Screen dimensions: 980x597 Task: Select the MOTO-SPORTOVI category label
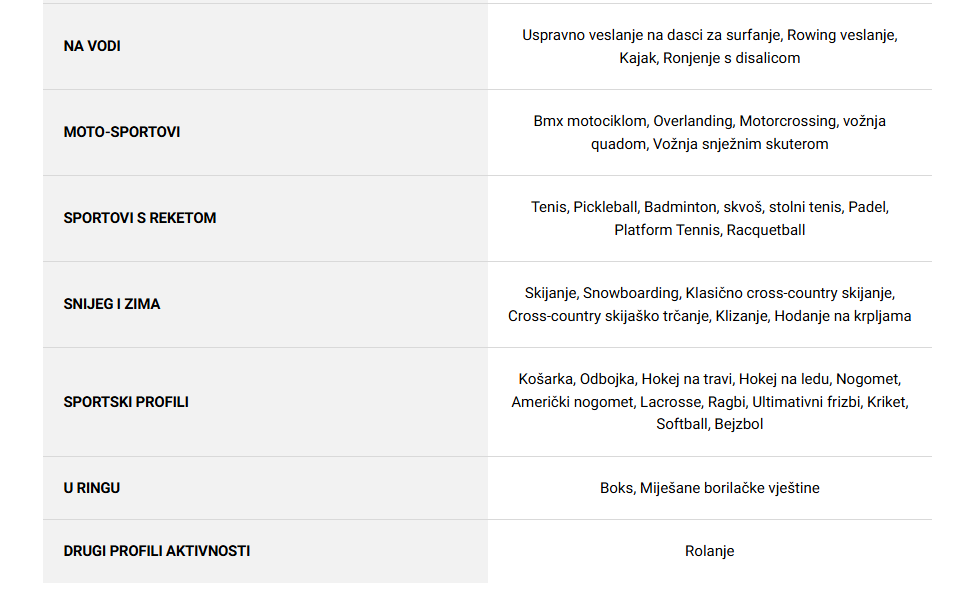point(122,132)
